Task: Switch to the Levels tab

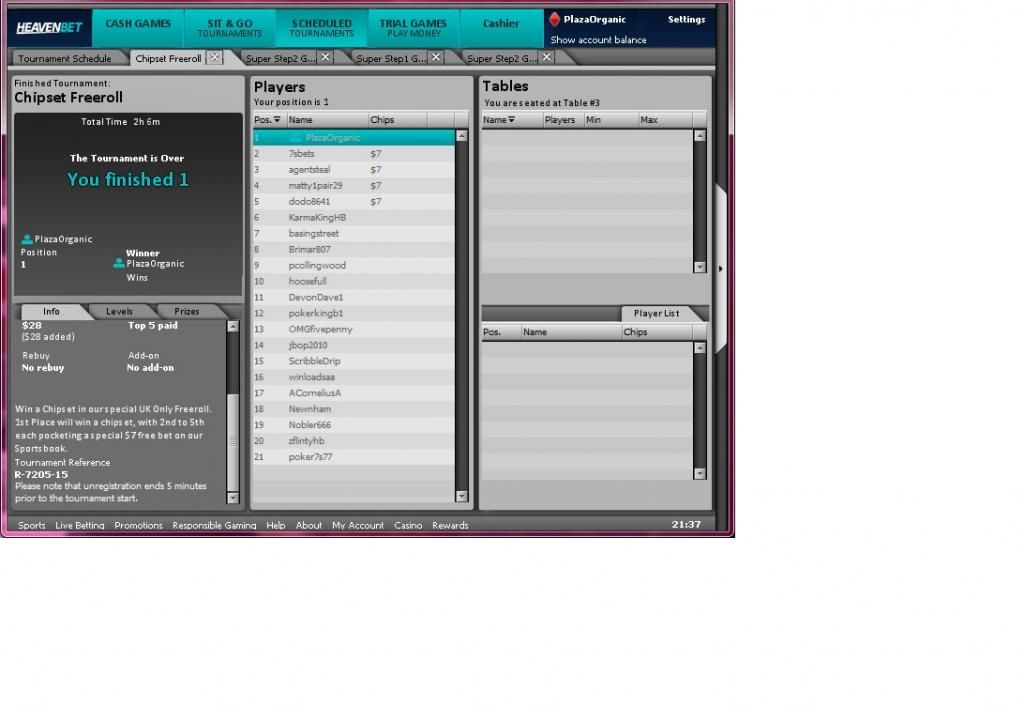Action: pyautogui.click(x=119, y=312)
